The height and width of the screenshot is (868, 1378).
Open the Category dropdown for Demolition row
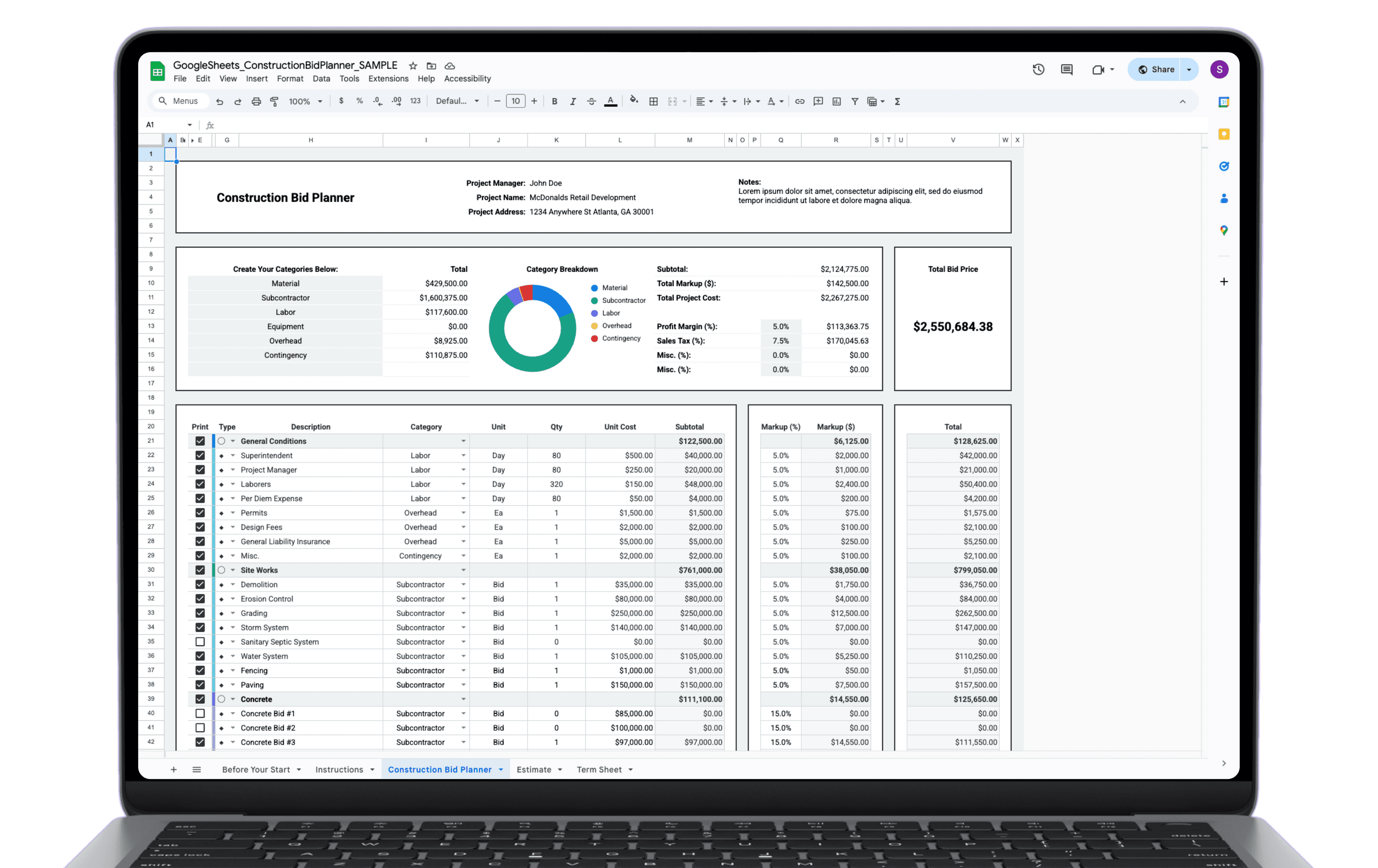[464, 584]
